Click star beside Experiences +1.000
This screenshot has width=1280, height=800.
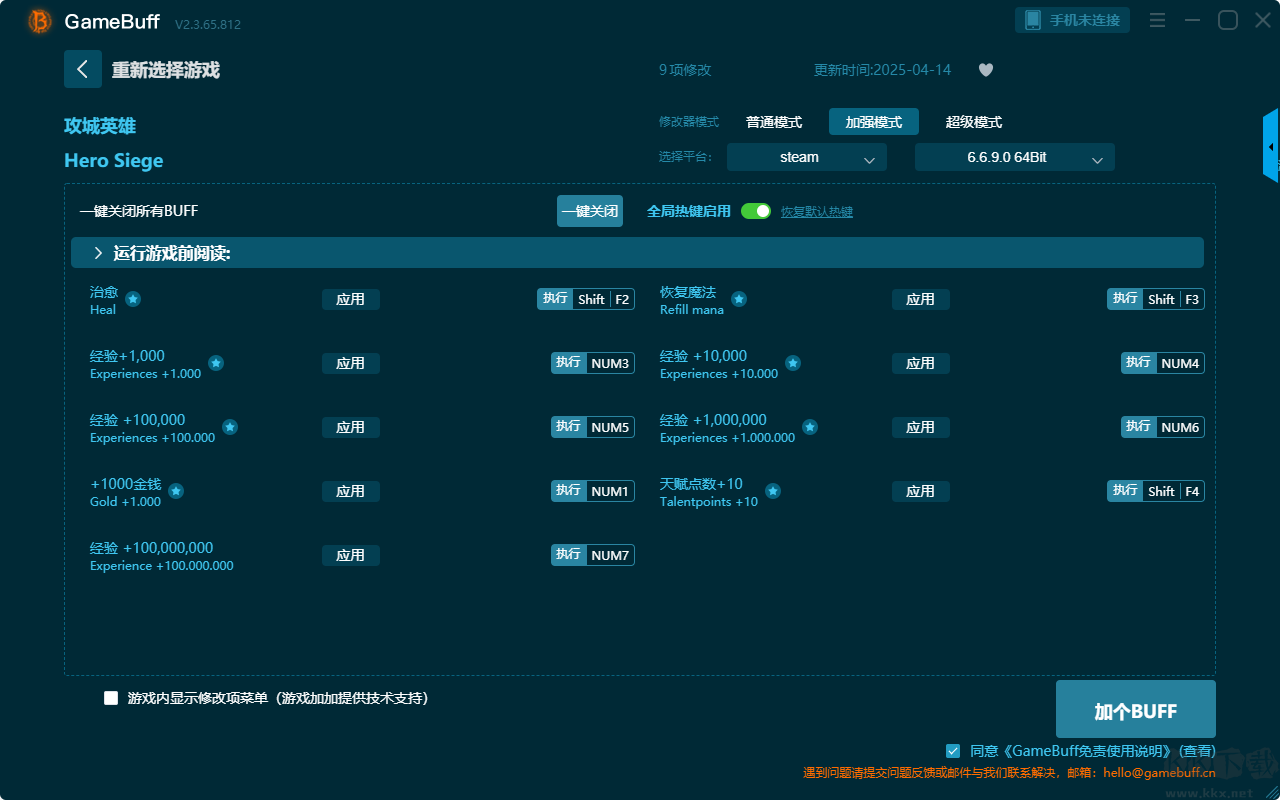click(x=216, y=363)
